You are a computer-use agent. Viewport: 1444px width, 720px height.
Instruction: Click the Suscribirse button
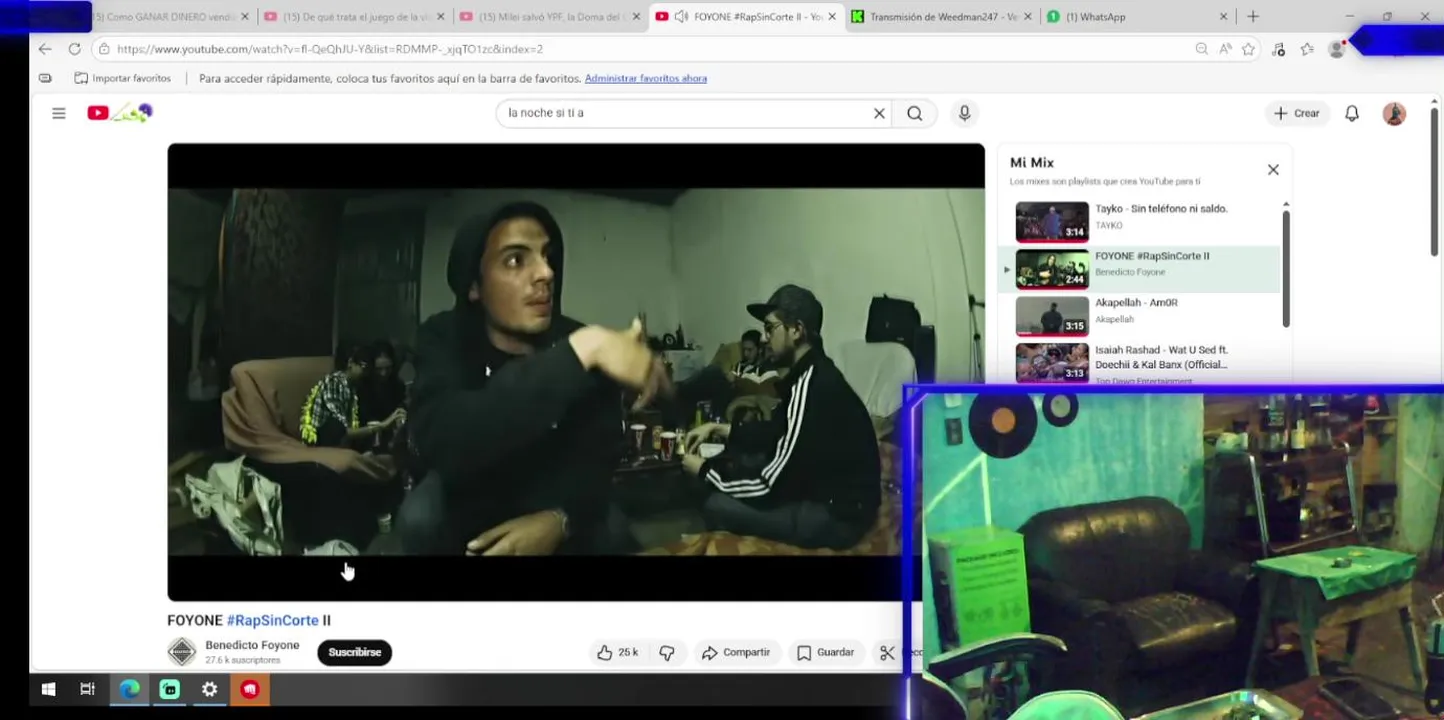(x=355, y=652)
